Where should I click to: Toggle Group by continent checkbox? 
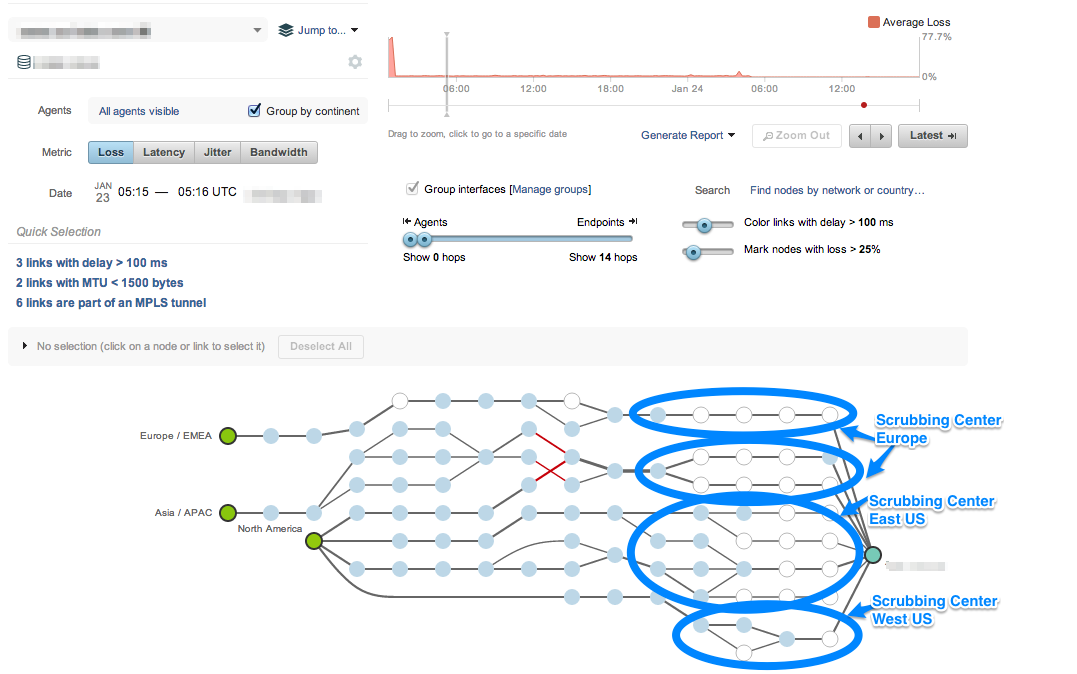pos(255,111)
